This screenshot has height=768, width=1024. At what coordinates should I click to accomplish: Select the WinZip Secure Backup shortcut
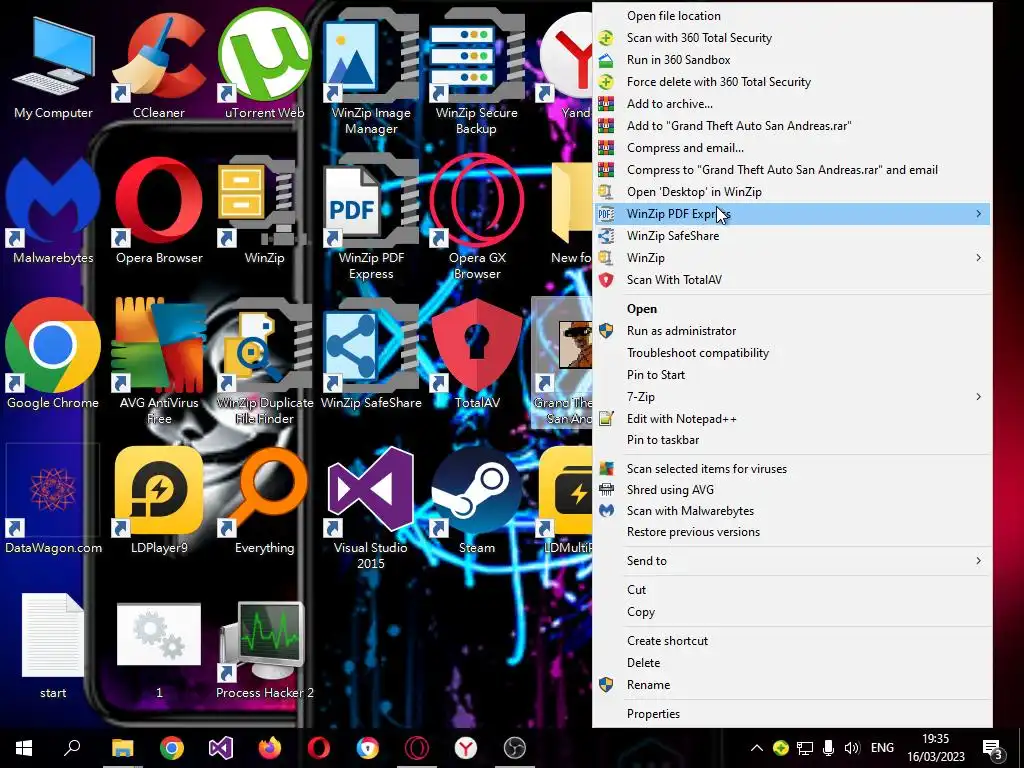476,72
